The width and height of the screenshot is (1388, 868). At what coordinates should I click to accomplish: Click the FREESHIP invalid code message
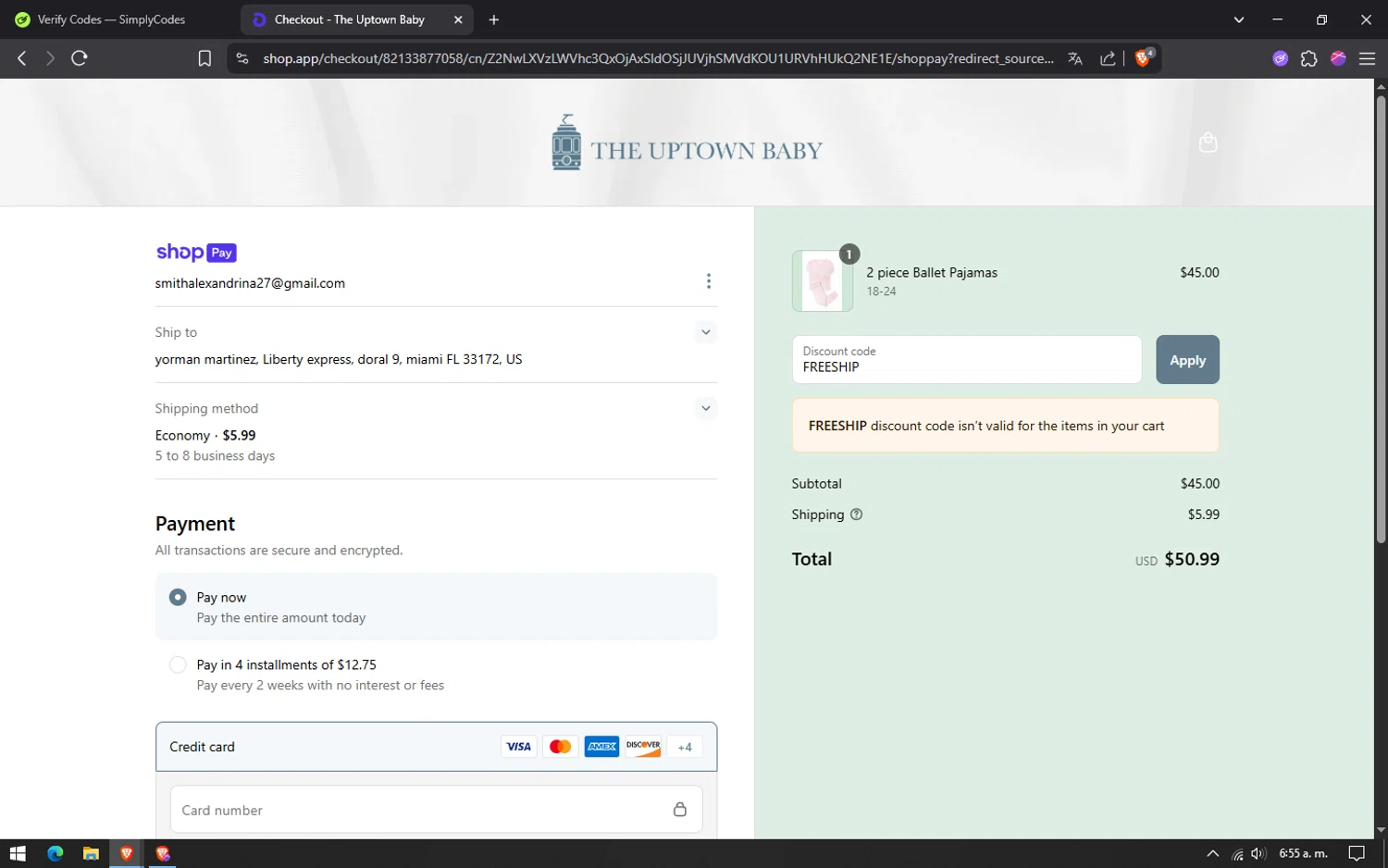1005,426
